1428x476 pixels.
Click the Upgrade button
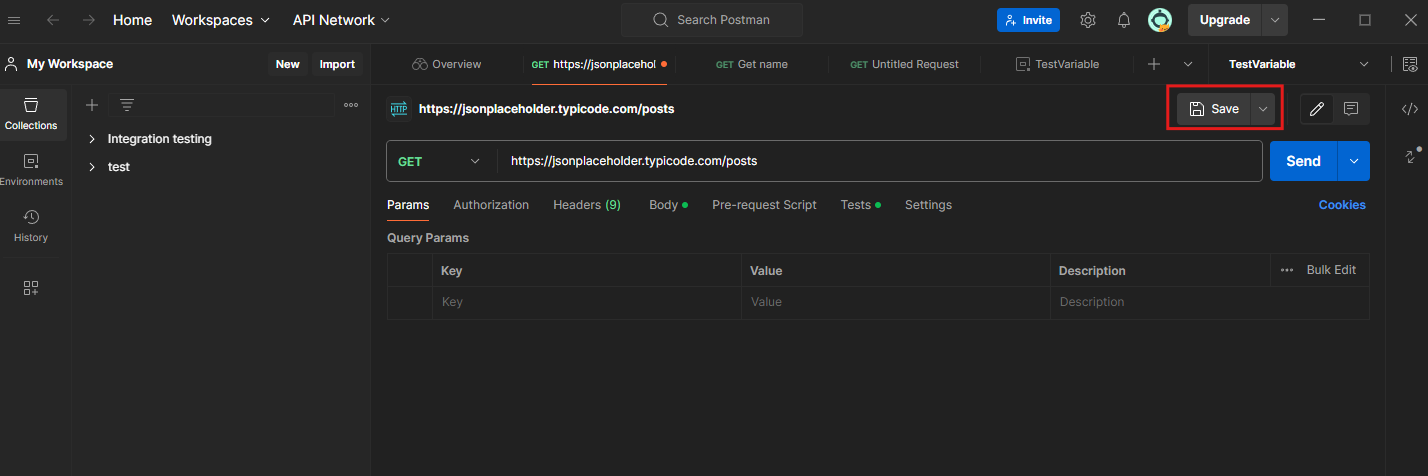click(x=1224, y=20)
